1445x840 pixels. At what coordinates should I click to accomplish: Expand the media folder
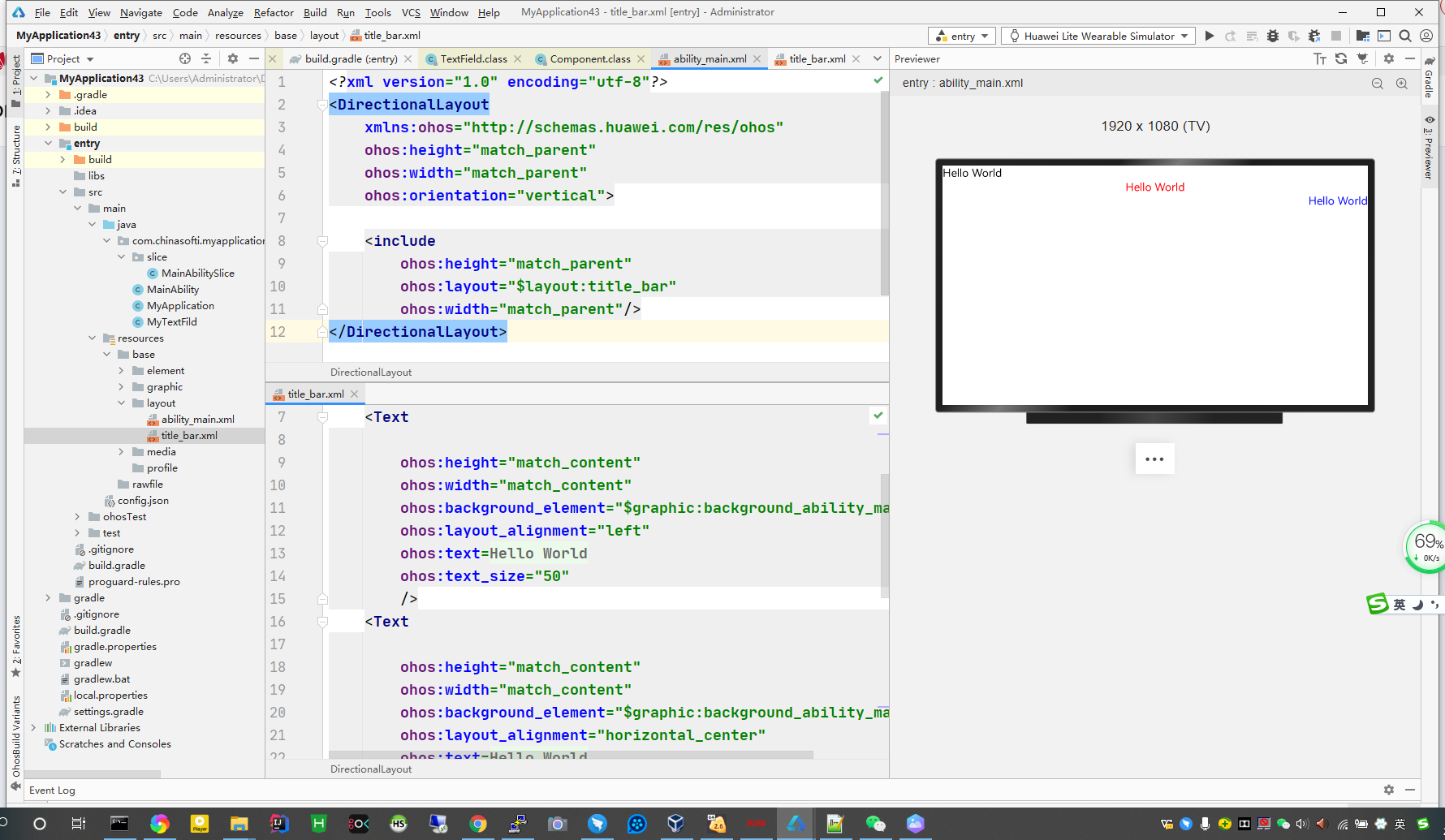121,451
